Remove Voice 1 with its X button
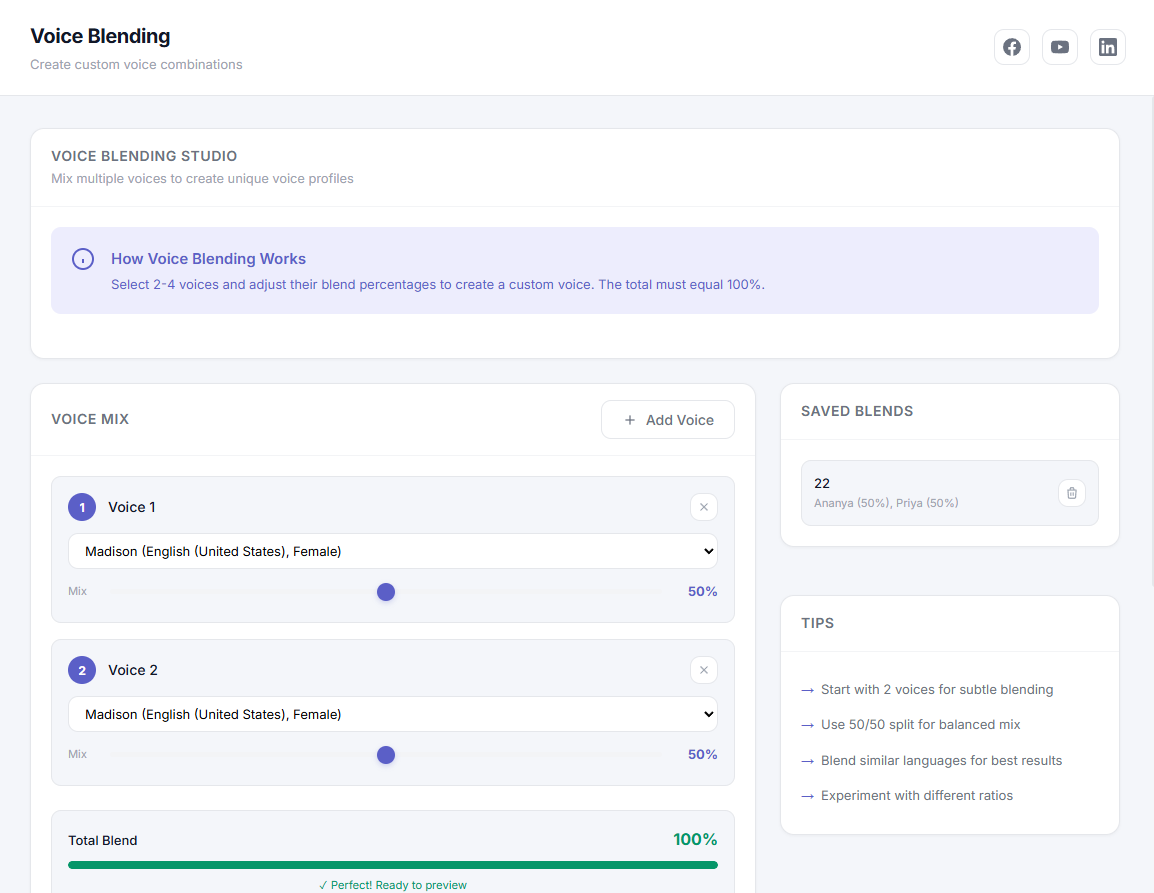 [703, 507]
